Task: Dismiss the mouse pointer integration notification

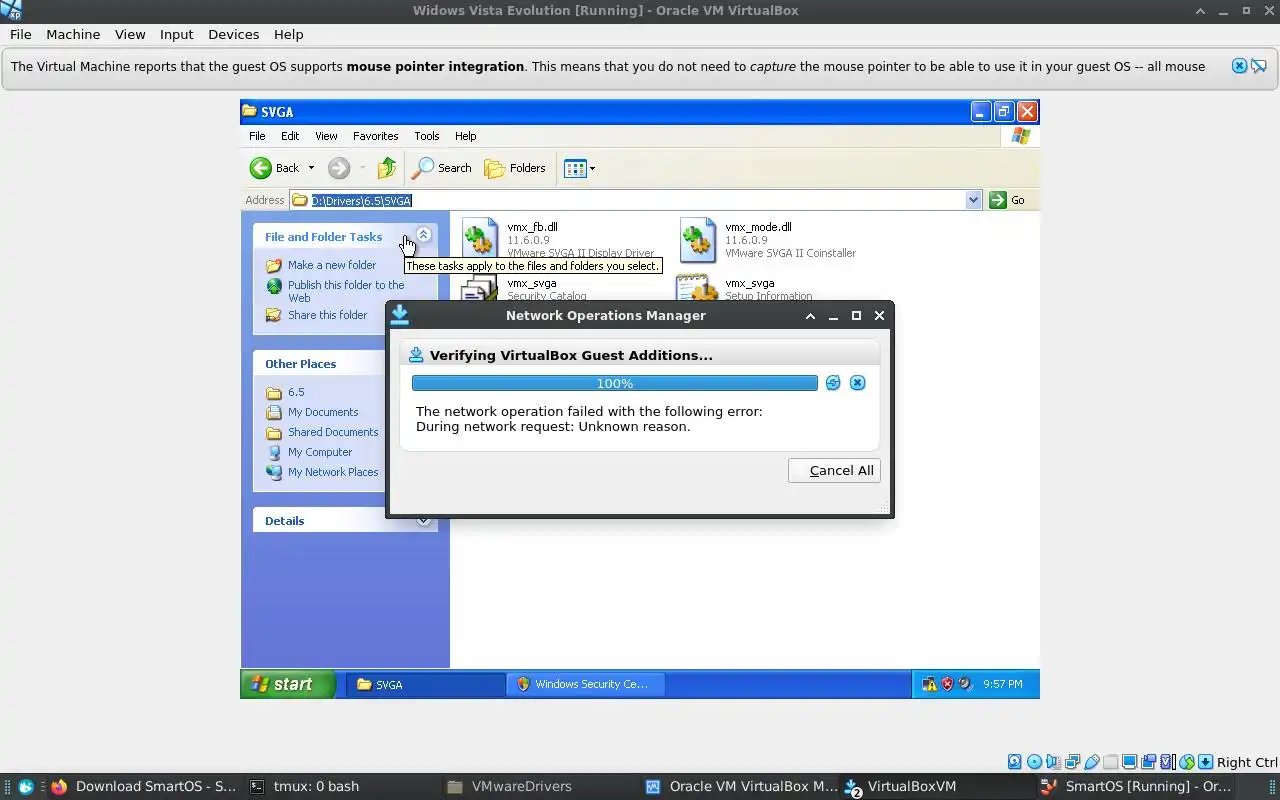Action: point(1239,66)
